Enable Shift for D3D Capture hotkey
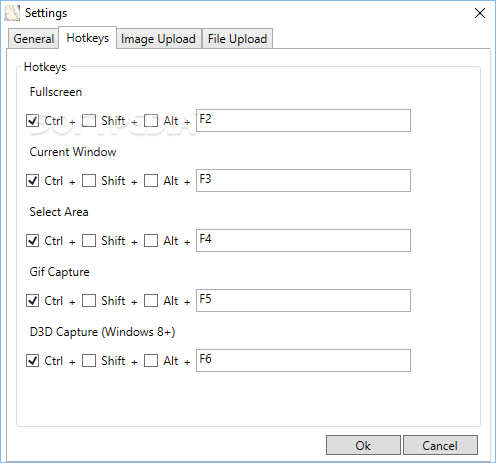This screenshot has width=496, height=463. click(89, 361)
